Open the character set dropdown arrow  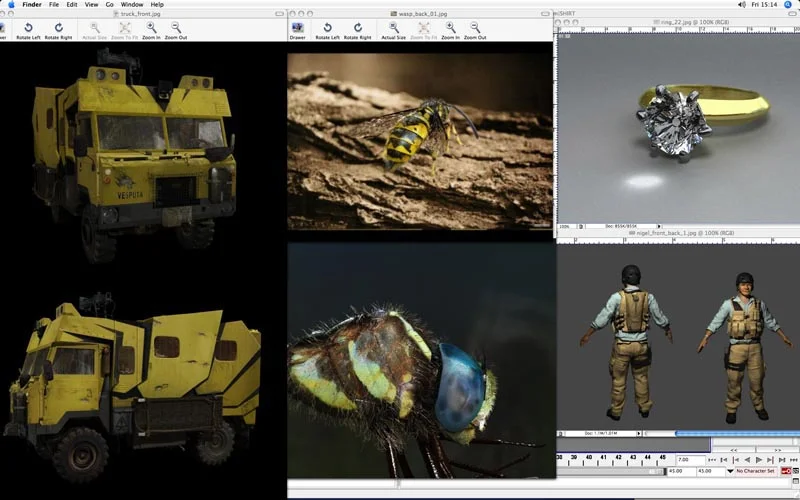click(x=730, y=471)
